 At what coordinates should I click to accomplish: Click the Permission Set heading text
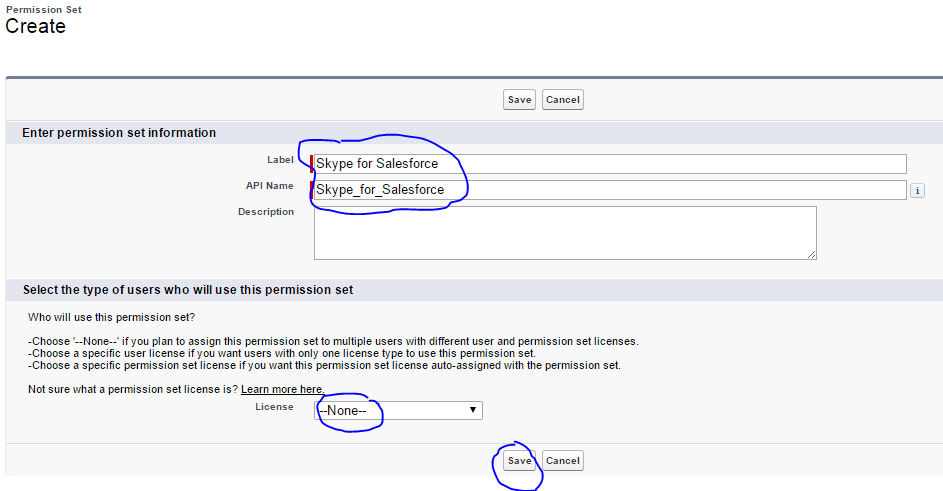[x=44, y=10]
